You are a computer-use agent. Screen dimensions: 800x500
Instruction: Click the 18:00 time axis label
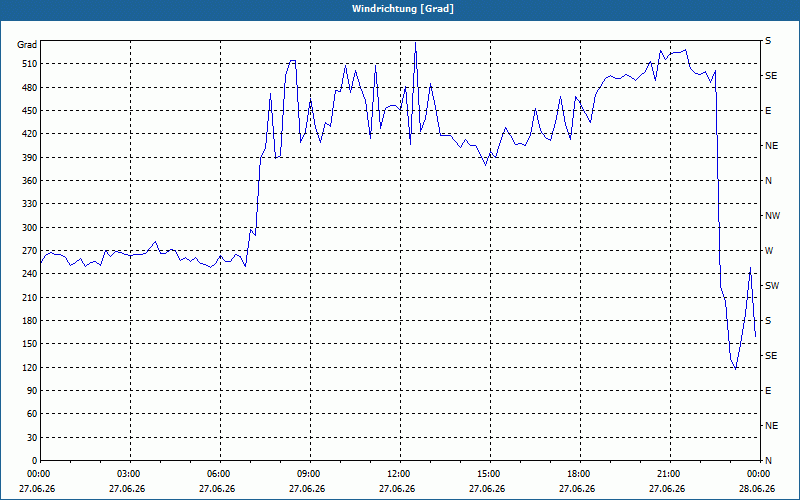[581, 474]
